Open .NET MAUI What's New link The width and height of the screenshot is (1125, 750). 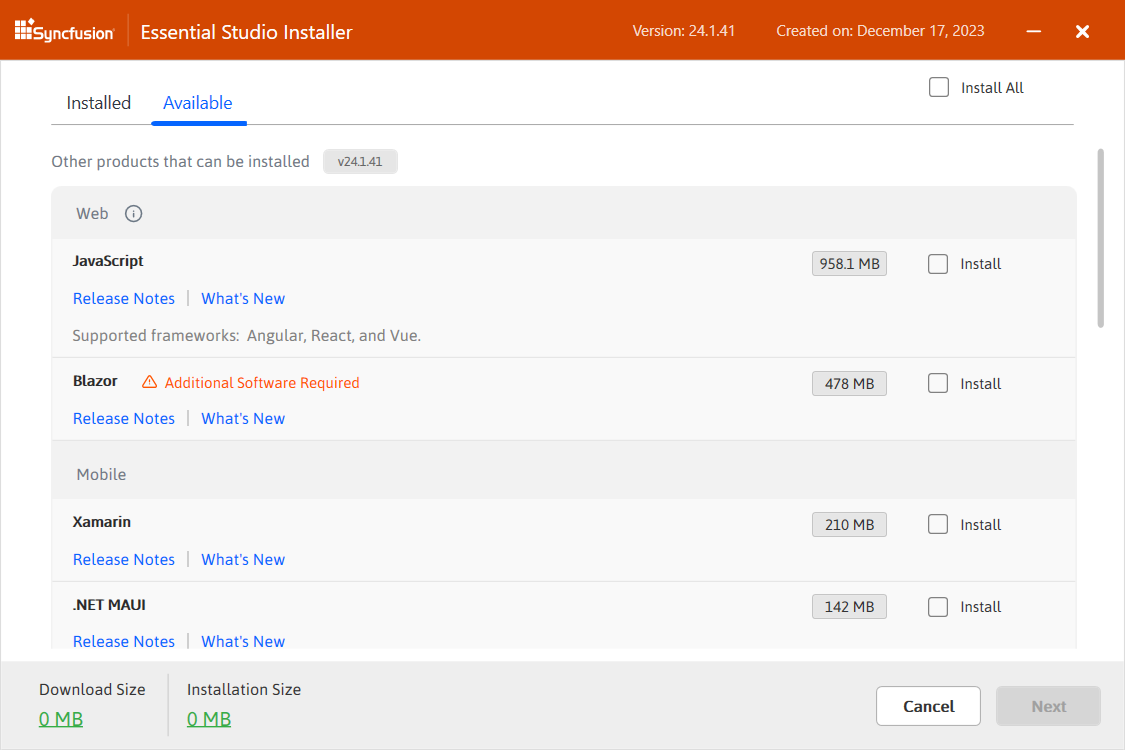click(x=243, y=641)
